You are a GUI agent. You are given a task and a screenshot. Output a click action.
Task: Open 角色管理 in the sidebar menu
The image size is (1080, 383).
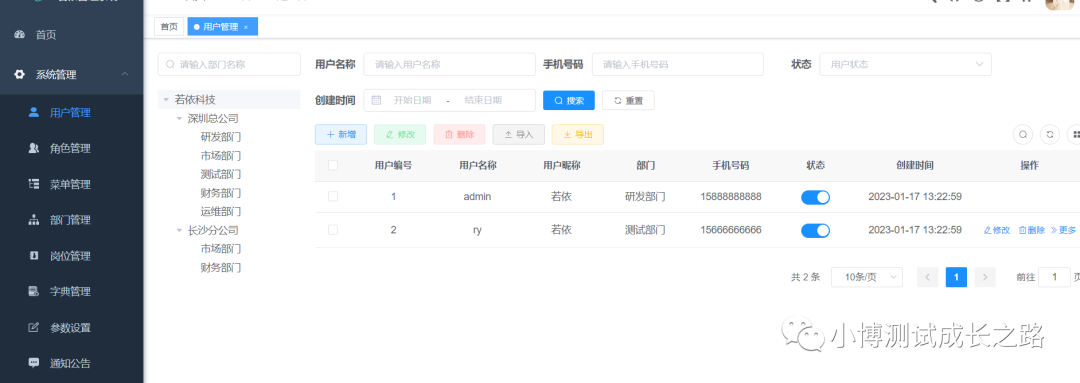pos(70,148)
